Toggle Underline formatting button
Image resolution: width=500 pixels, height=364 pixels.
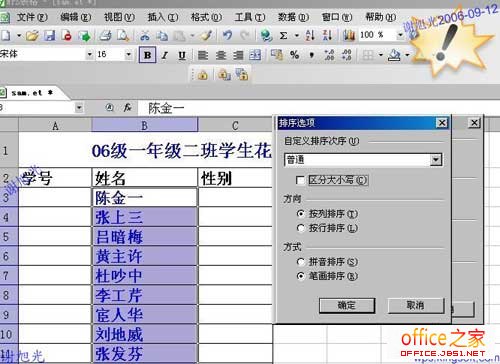[182, 55]
